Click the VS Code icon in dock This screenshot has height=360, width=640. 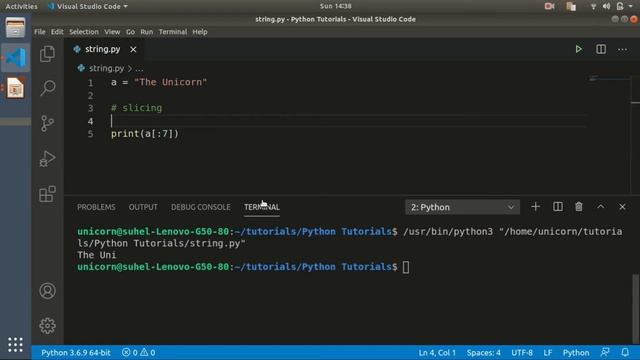(16, 58)
